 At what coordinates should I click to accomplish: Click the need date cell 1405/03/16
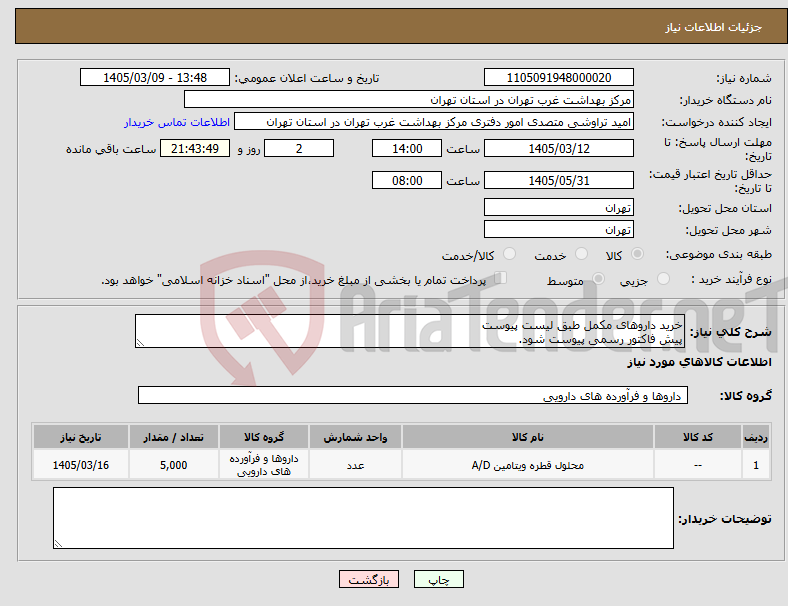click(81, 465)
